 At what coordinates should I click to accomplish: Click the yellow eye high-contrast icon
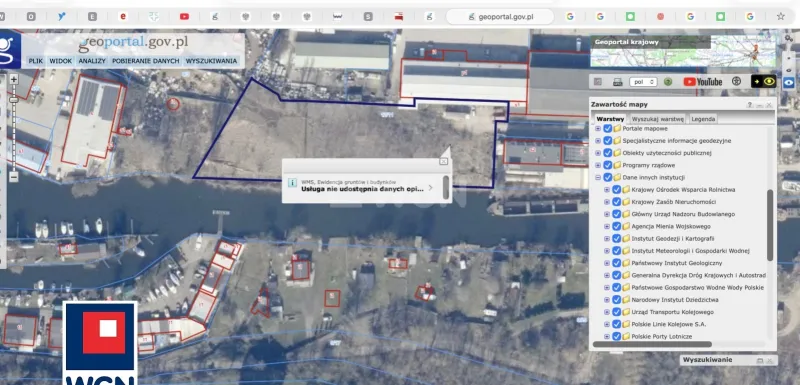pyautogui.click(x=763, y=81)
